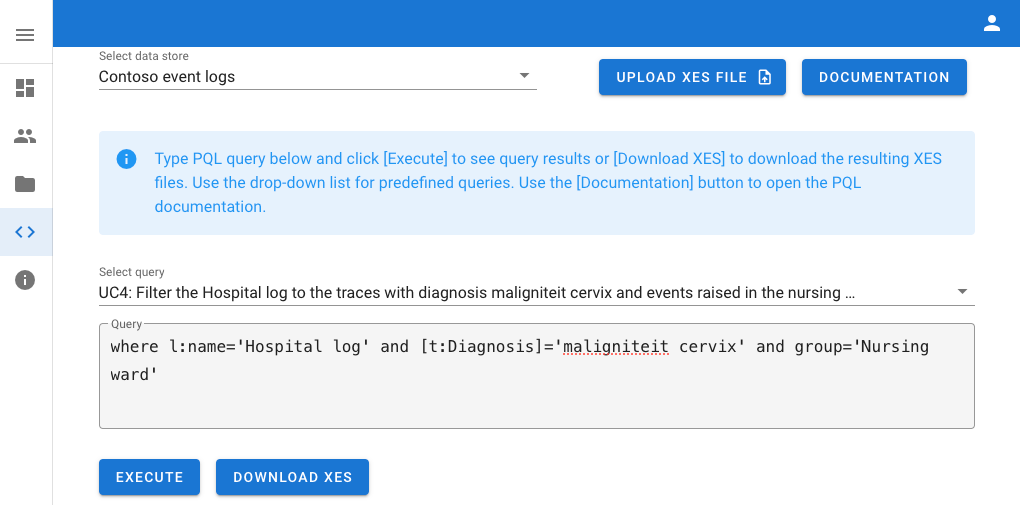Click the info icon in the blue banner

126,159
